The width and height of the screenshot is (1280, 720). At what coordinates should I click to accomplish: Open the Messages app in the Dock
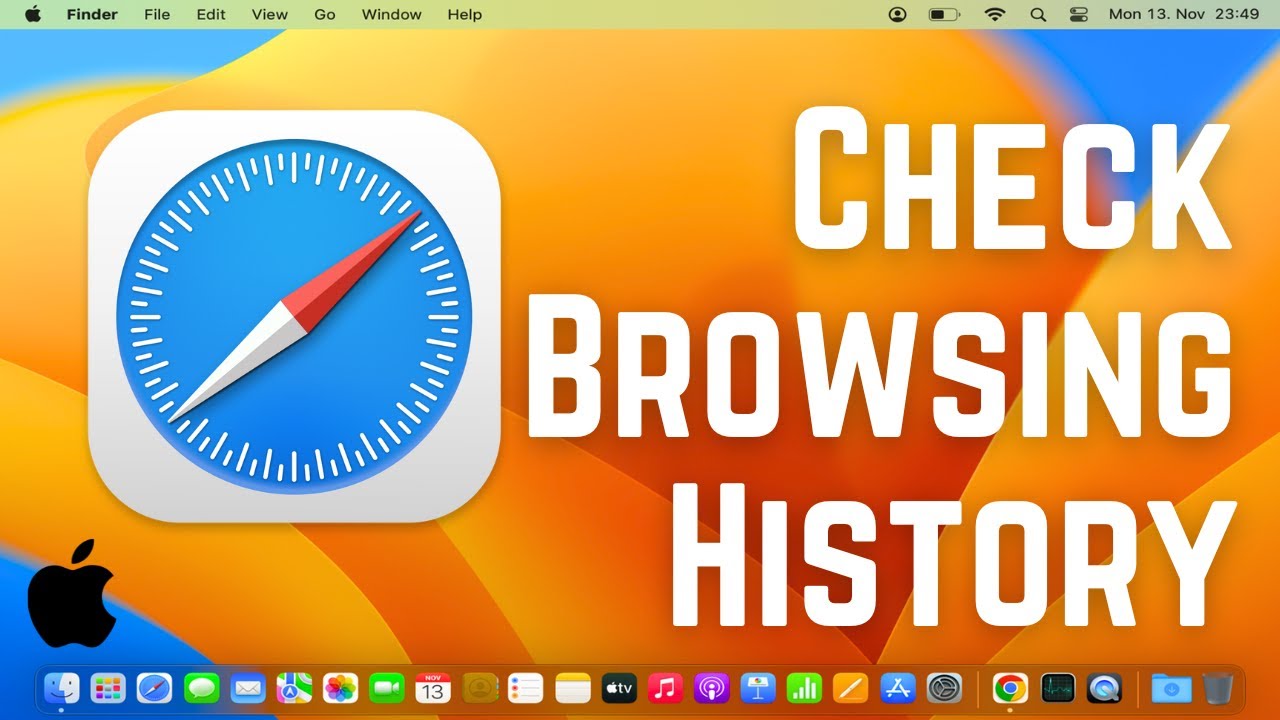201,688
